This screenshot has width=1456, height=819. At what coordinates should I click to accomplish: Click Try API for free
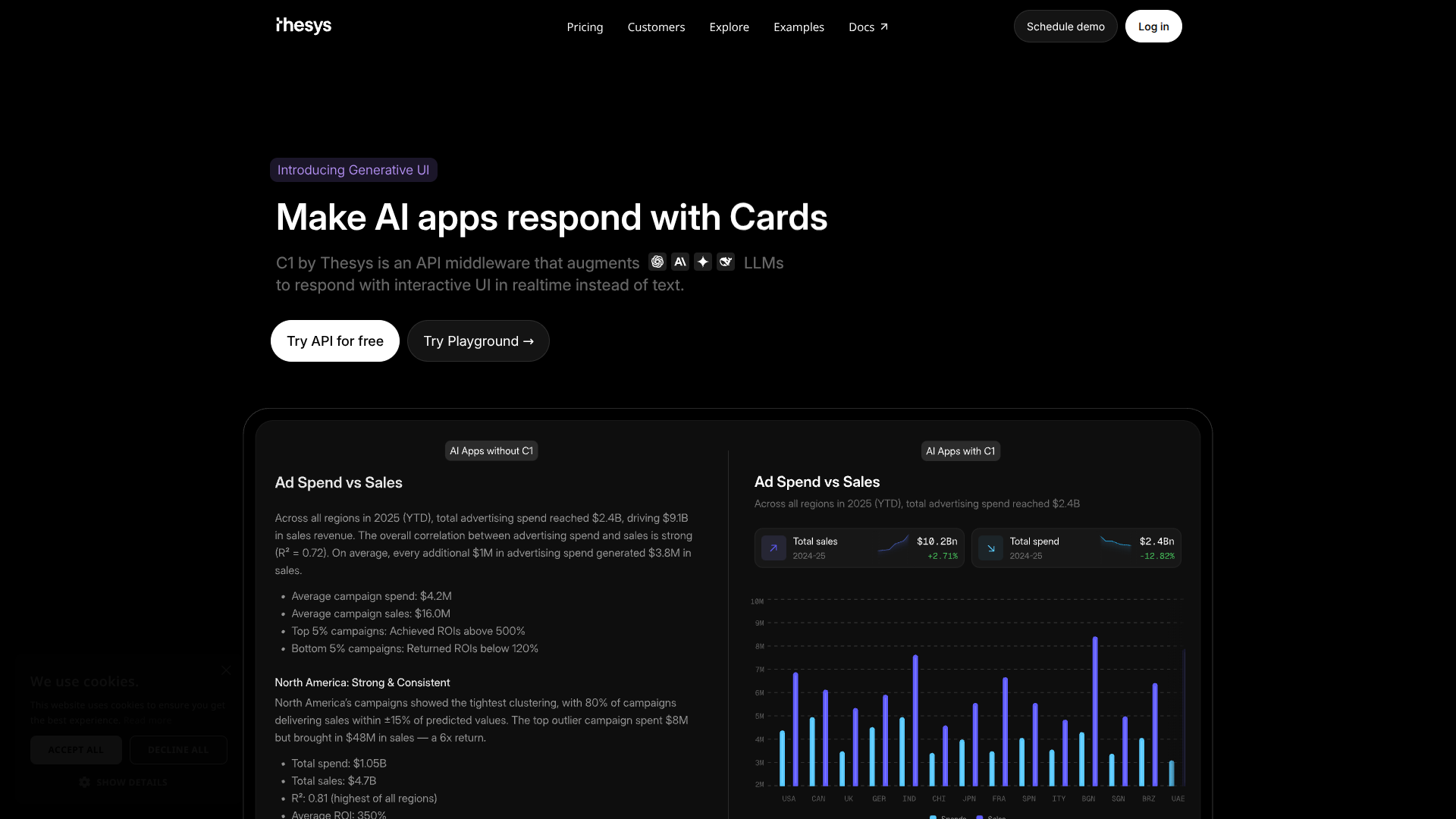(x=334, y=341)
